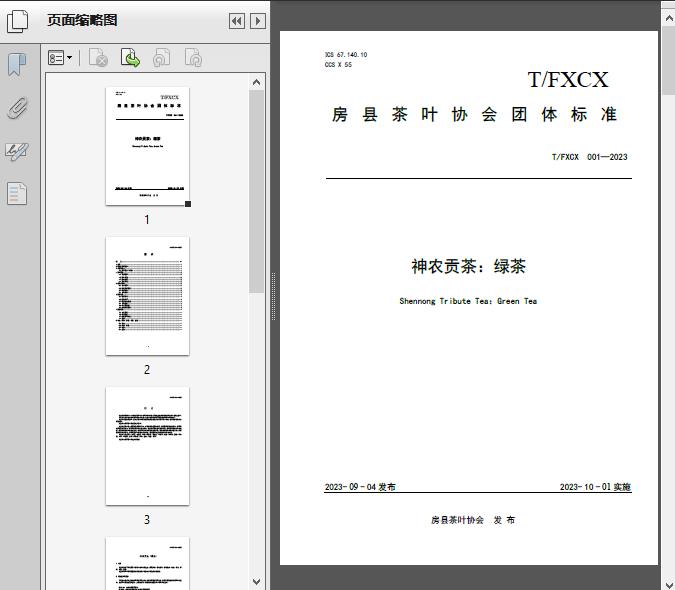The width and height of the screenshot is (675, 590).
Task: Click "Shennong Tribute Tea: Green Tea" subtitle
Action: 468,301
